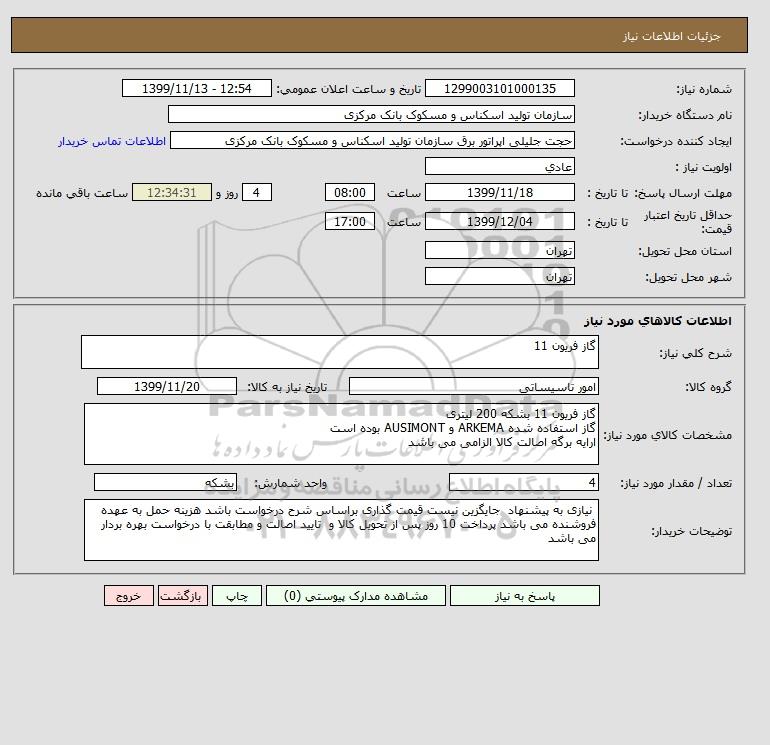Click the label مشخصات کالای مورد نیاز

pos(667,435)
